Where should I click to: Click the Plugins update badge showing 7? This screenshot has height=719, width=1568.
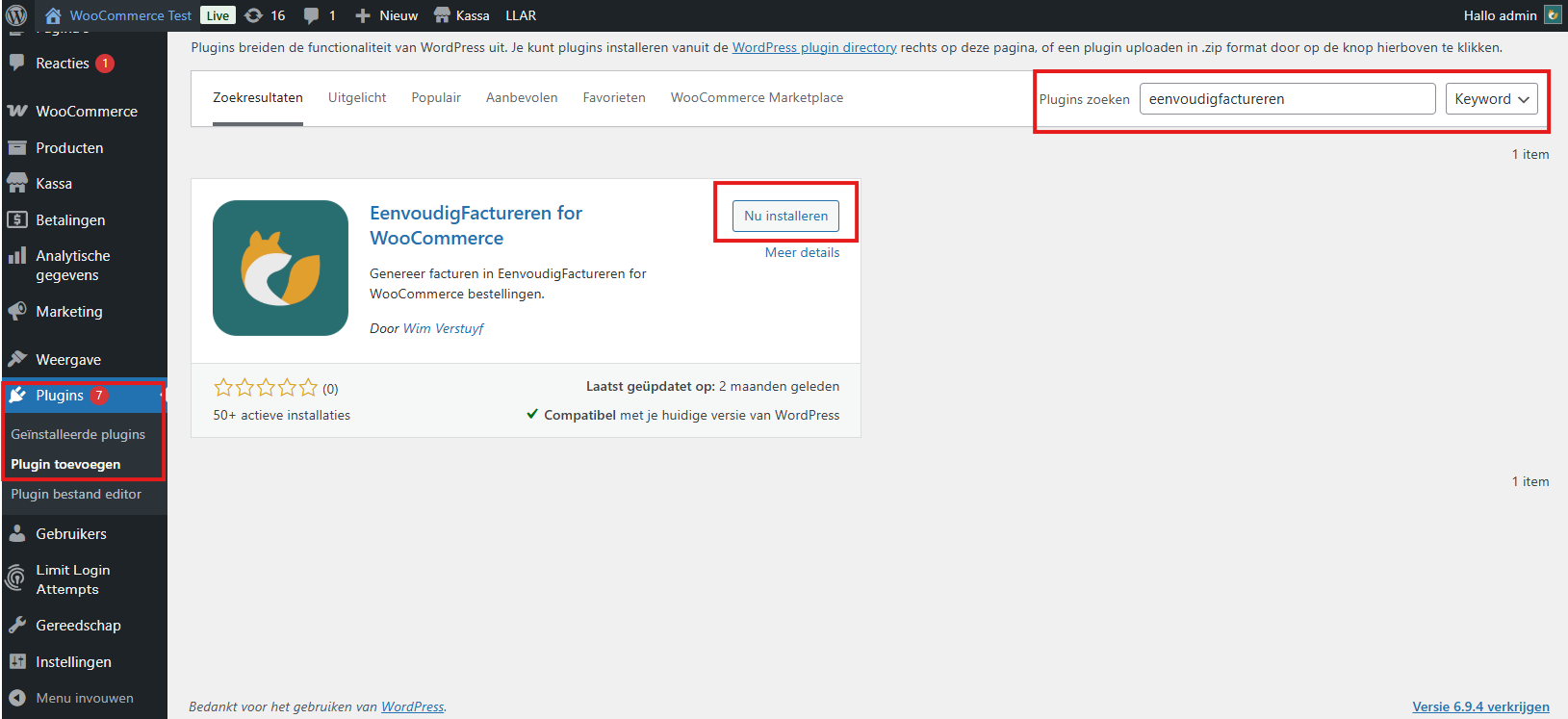[98, 396]
